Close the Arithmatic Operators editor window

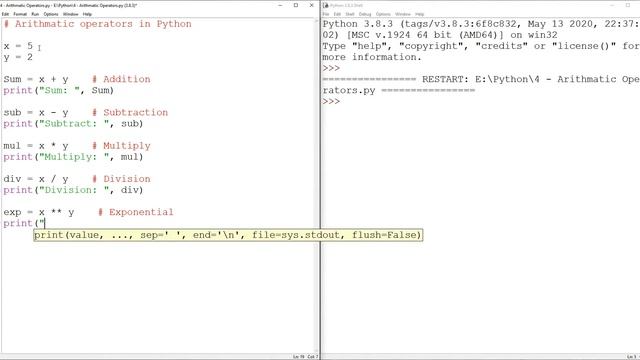312,5
